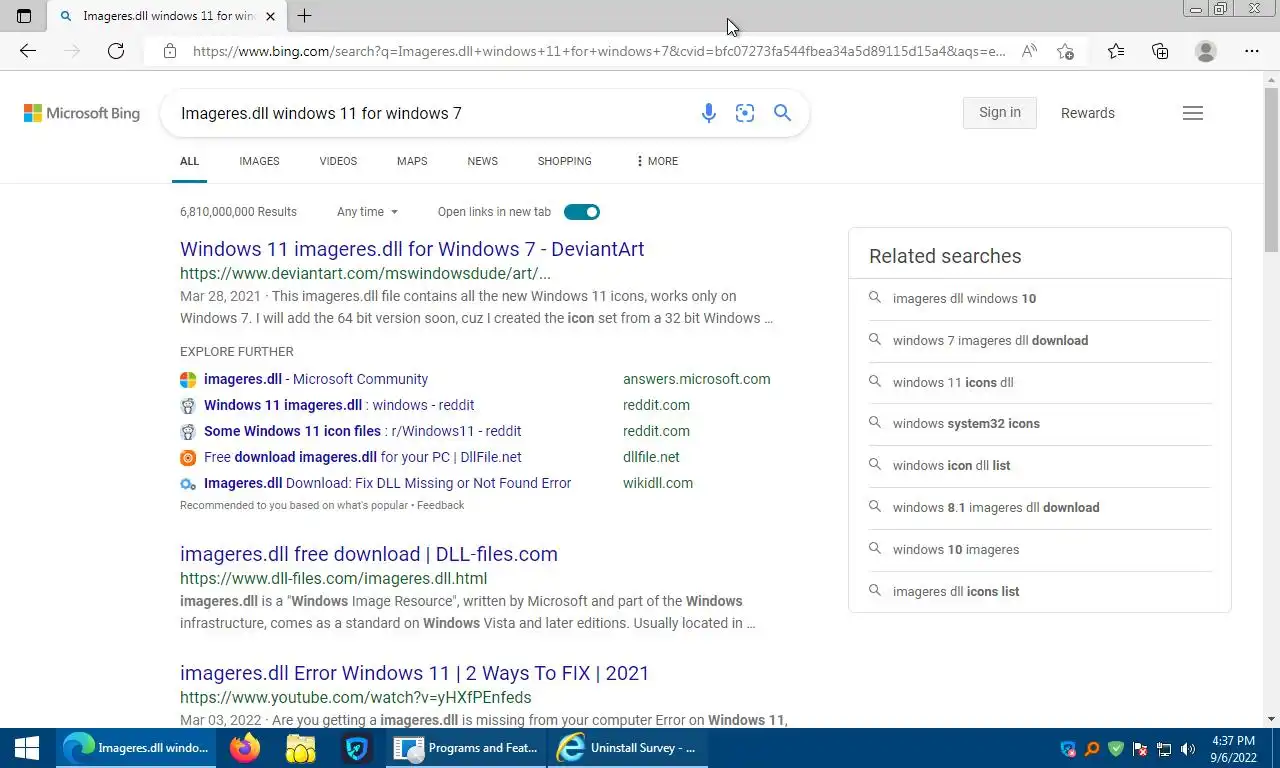Click the shield app on taskbar
The image size is (1280, 768).
[357, 748]
